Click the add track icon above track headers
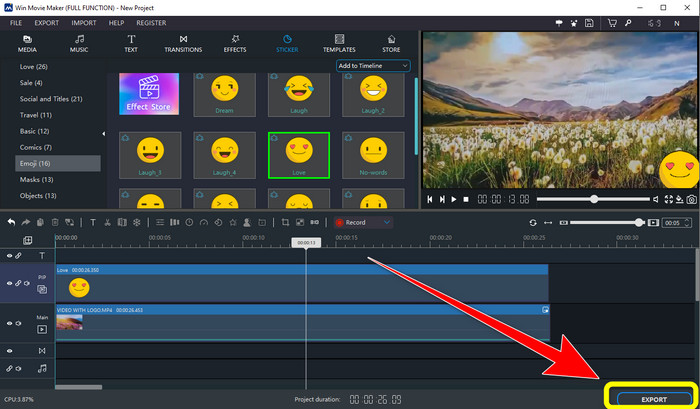700x409 pixels. 27,240
